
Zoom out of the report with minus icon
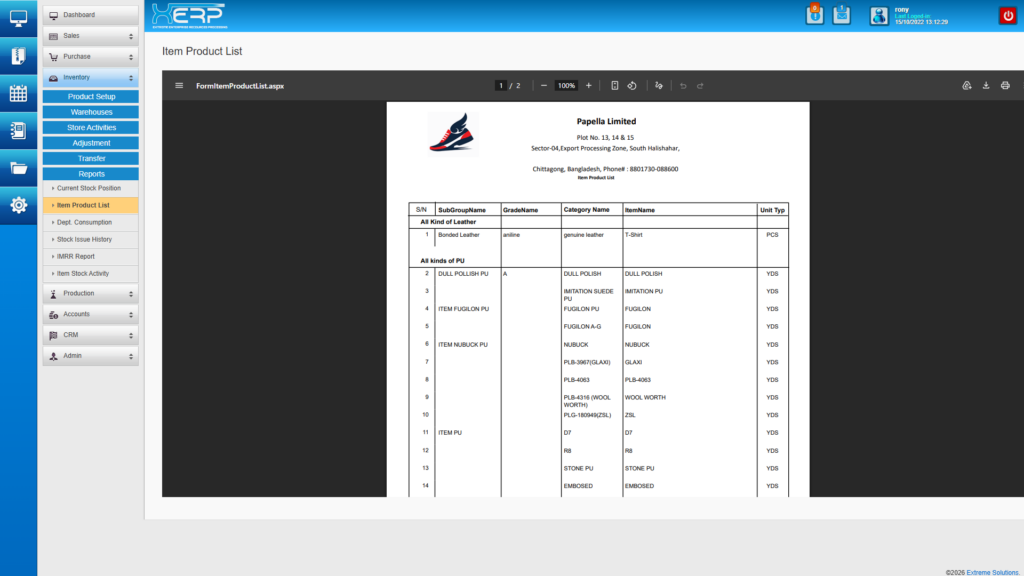(544, 85)
